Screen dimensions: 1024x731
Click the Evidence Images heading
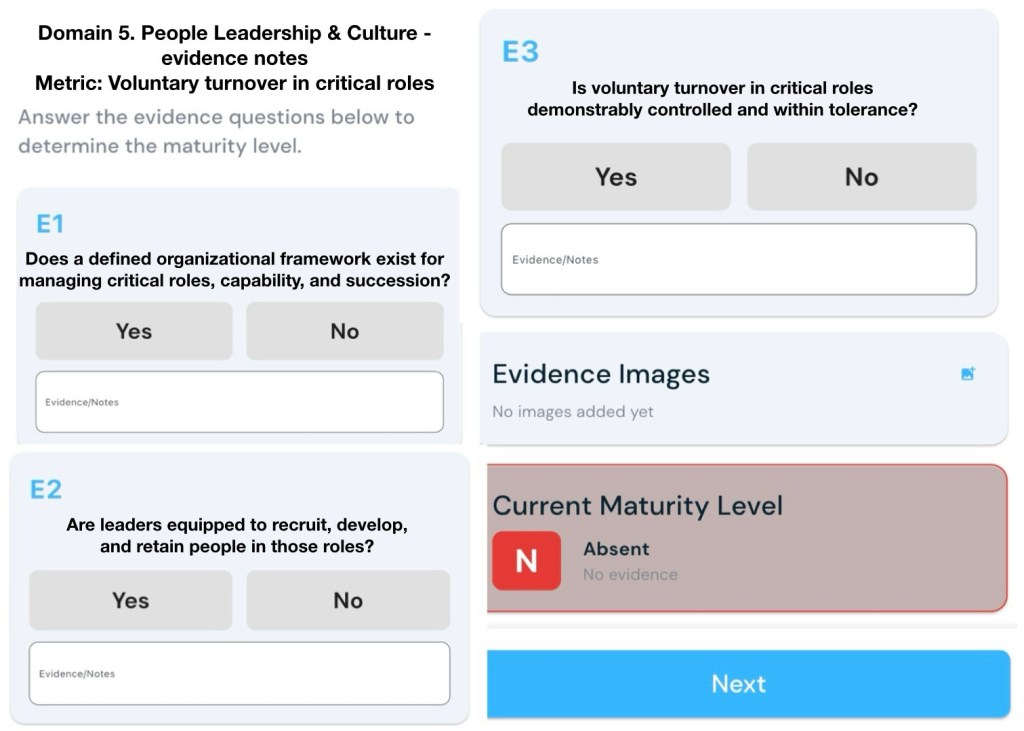tap(601, 374)
